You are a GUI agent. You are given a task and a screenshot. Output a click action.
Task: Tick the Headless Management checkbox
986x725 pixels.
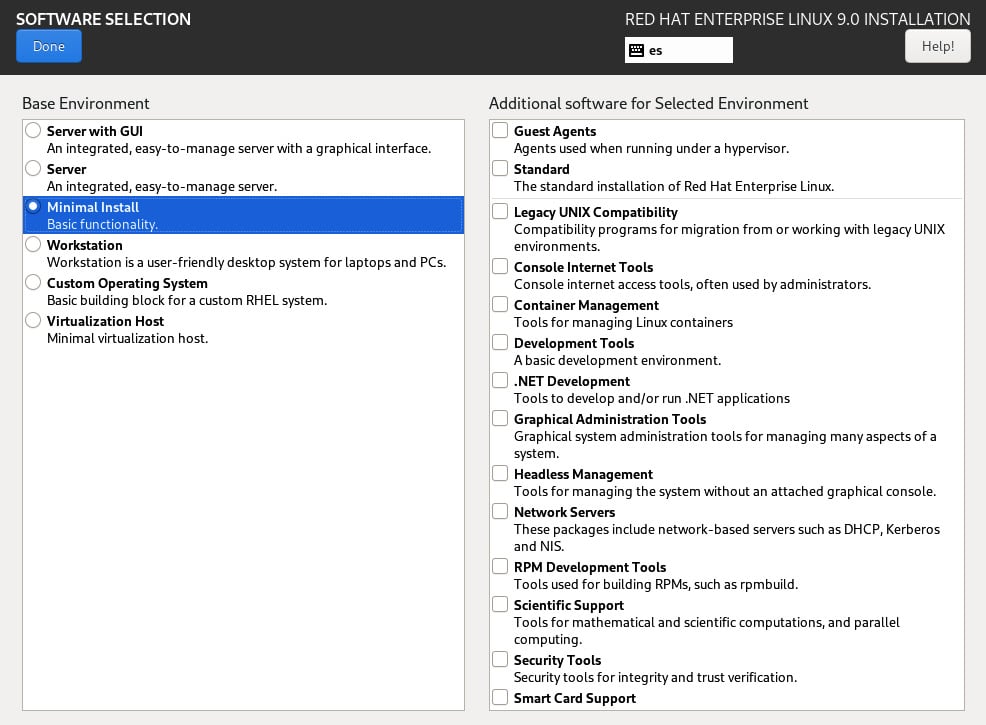(500, 473)
